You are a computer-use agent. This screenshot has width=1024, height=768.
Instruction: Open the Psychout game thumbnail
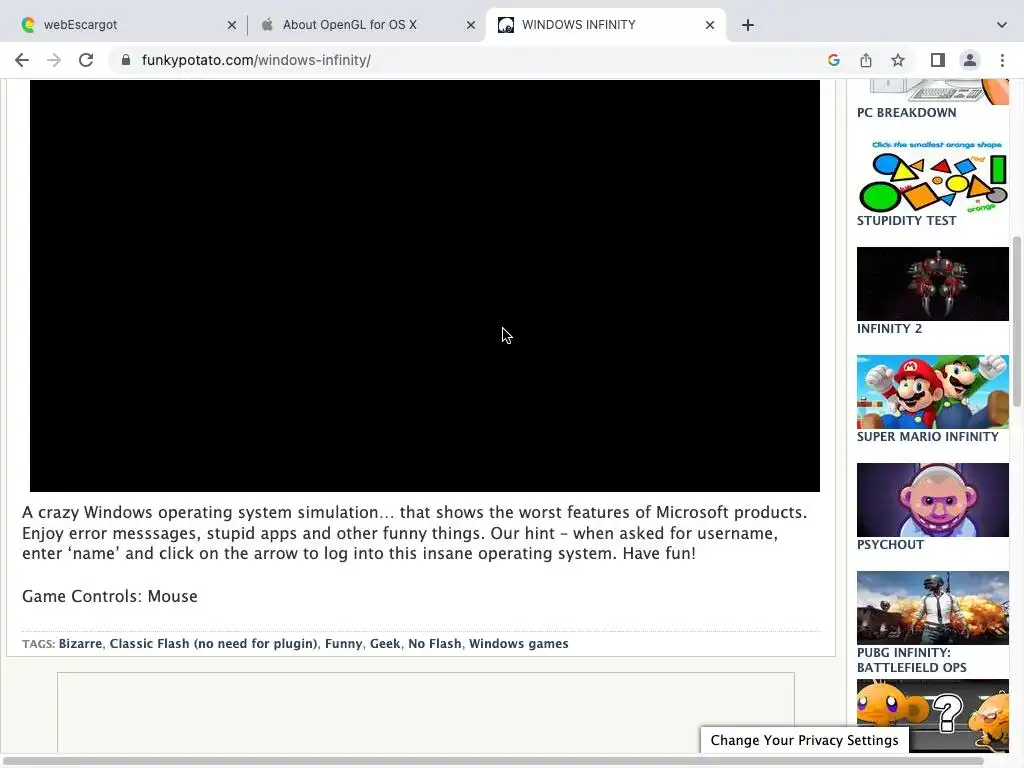(933, 500)
